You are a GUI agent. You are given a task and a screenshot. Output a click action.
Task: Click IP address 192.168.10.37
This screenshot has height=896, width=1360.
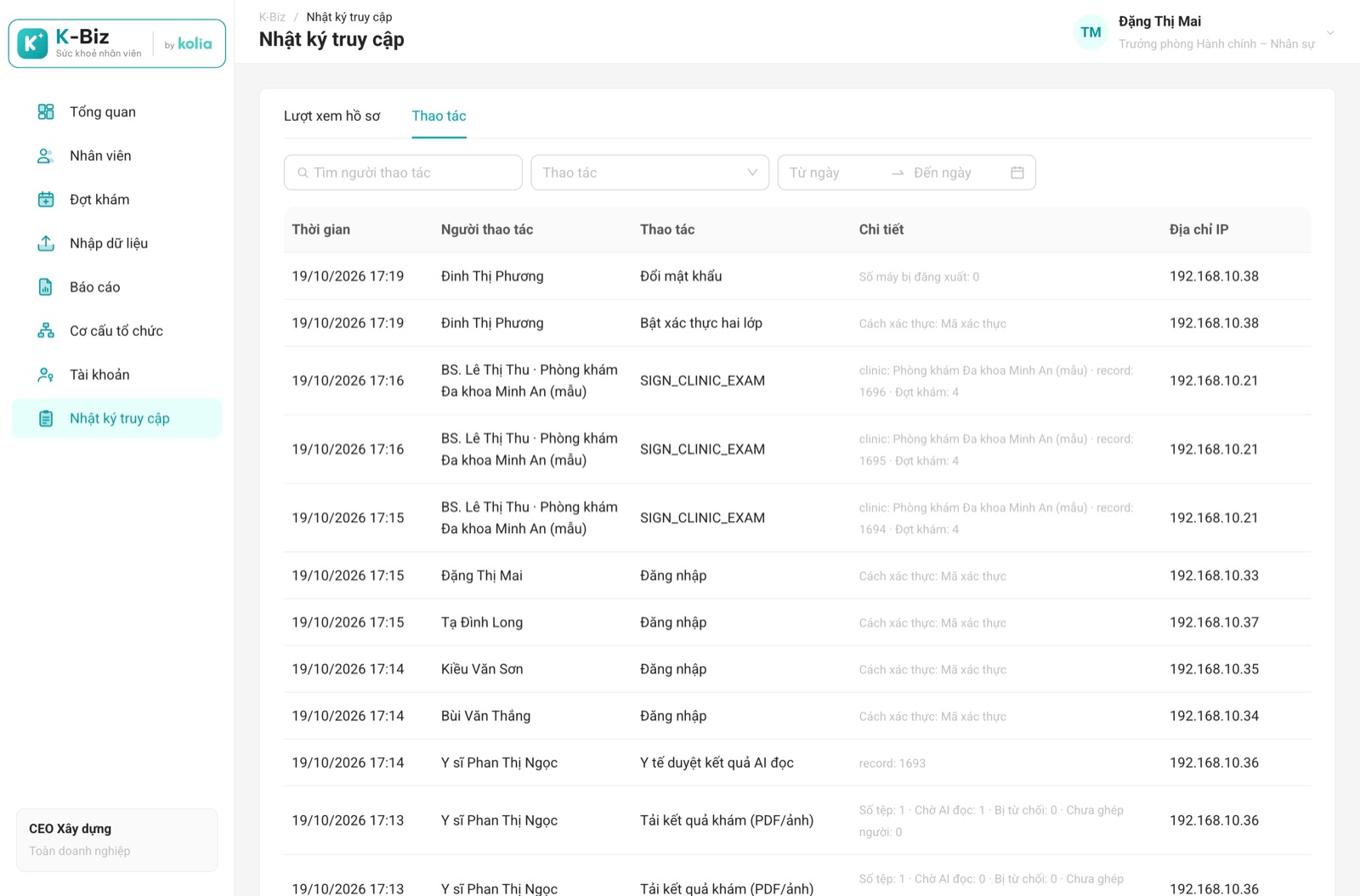[1214, 622]
